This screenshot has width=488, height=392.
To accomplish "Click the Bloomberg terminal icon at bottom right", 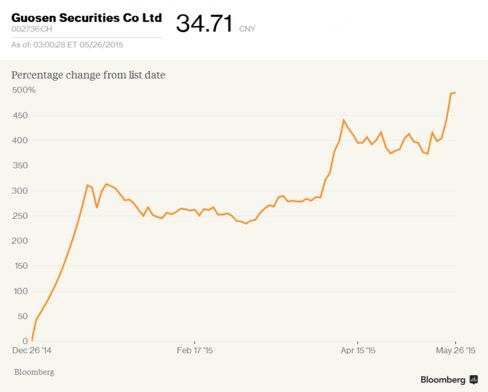I will (474, 379).
